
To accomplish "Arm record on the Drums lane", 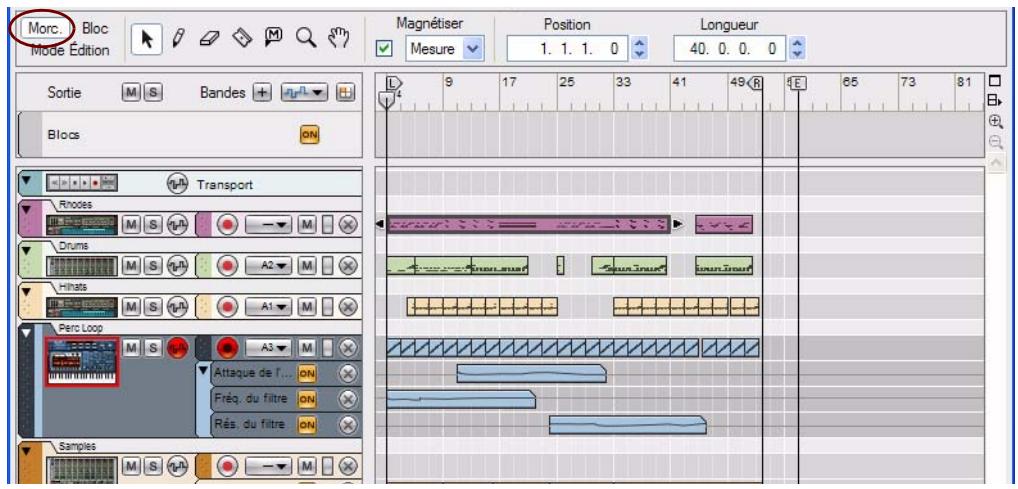I will (x=227, y=266).
